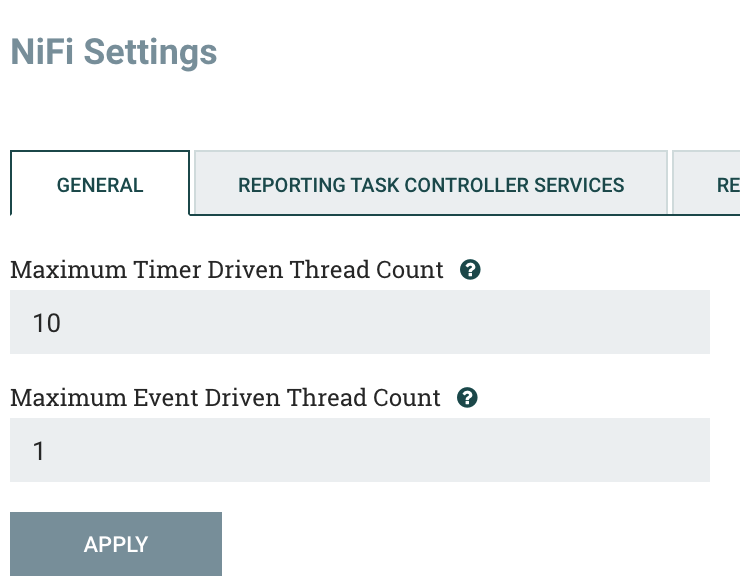Click the value 1 in the event field
The height and width of the screenshot is (584, 740).
[x=39, y=451]
